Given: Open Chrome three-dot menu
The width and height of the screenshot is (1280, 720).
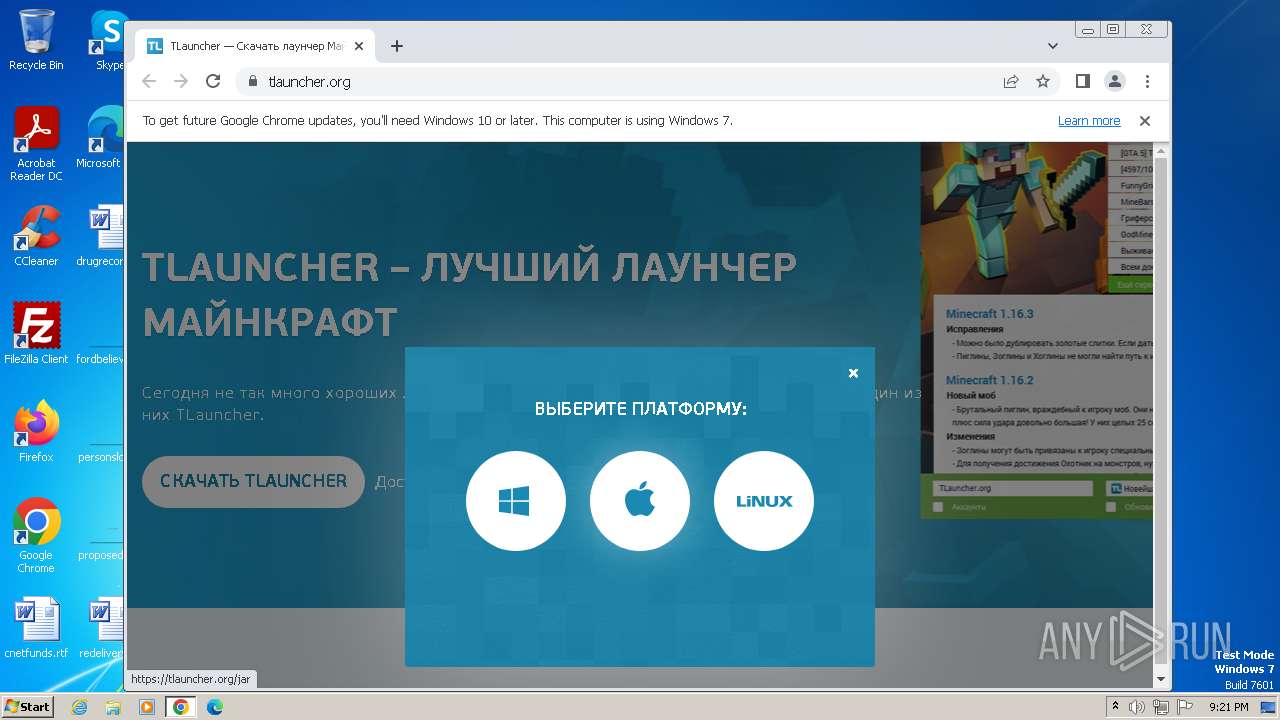Looking at the screenshot, I should [x=1147, y=82].
